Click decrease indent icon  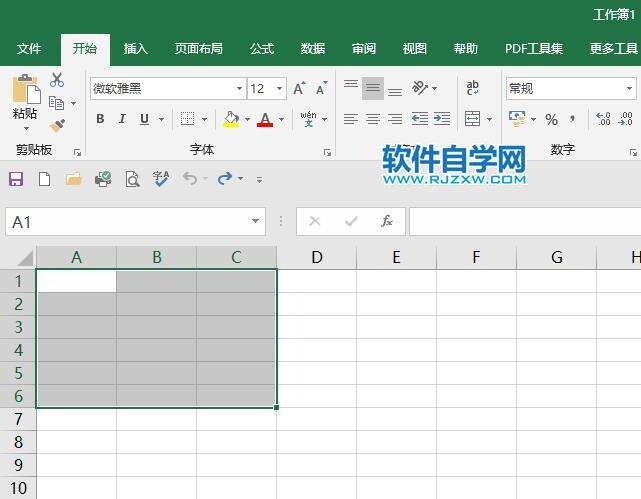coord(419,119)
